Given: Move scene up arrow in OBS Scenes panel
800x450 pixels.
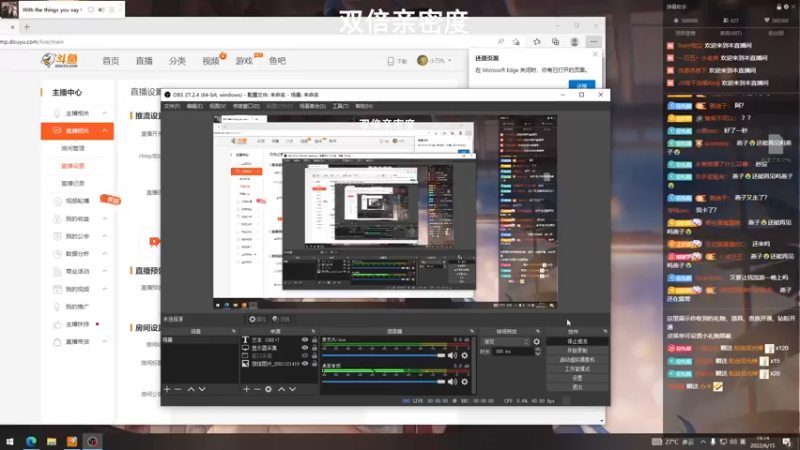Looking at the screenshot, I should tap(191, 389).
